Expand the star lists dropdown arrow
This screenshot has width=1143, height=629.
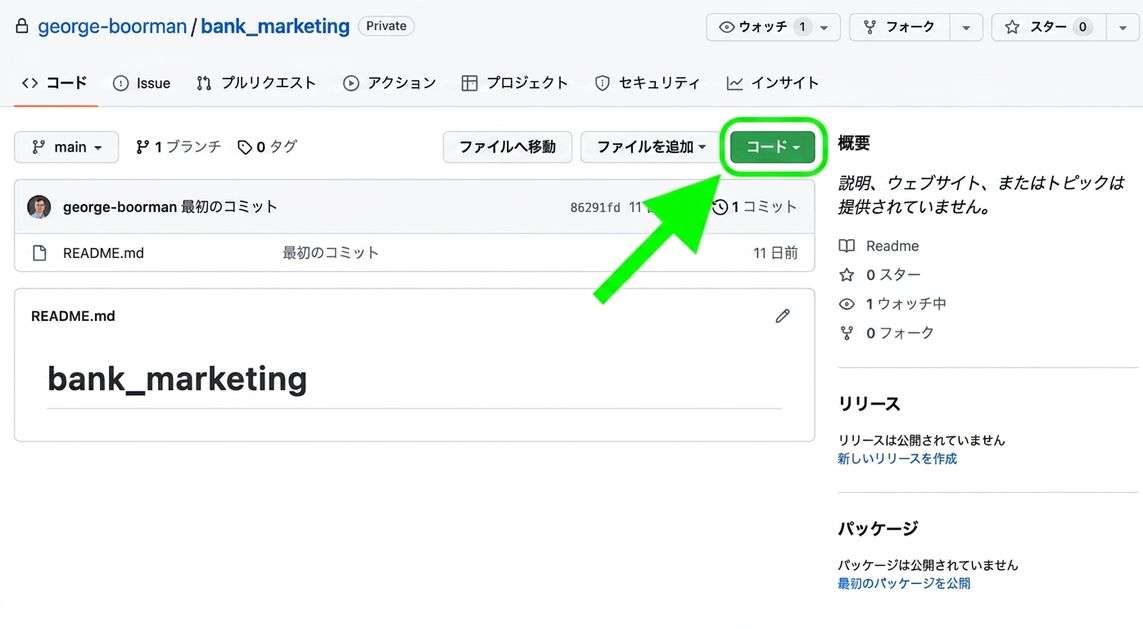[1122, 28]
